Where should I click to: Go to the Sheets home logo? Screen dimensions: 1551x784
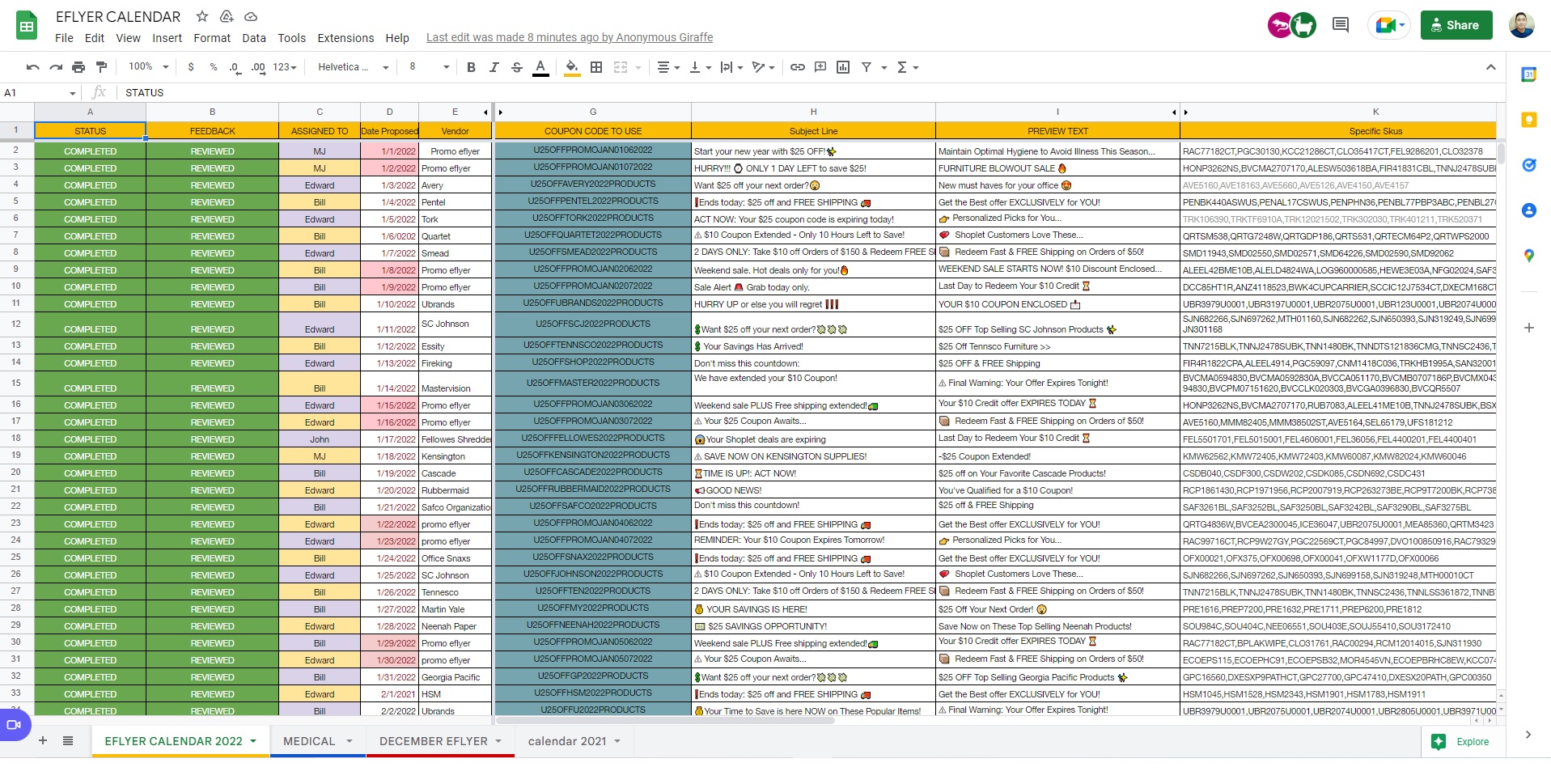(27, 26)
